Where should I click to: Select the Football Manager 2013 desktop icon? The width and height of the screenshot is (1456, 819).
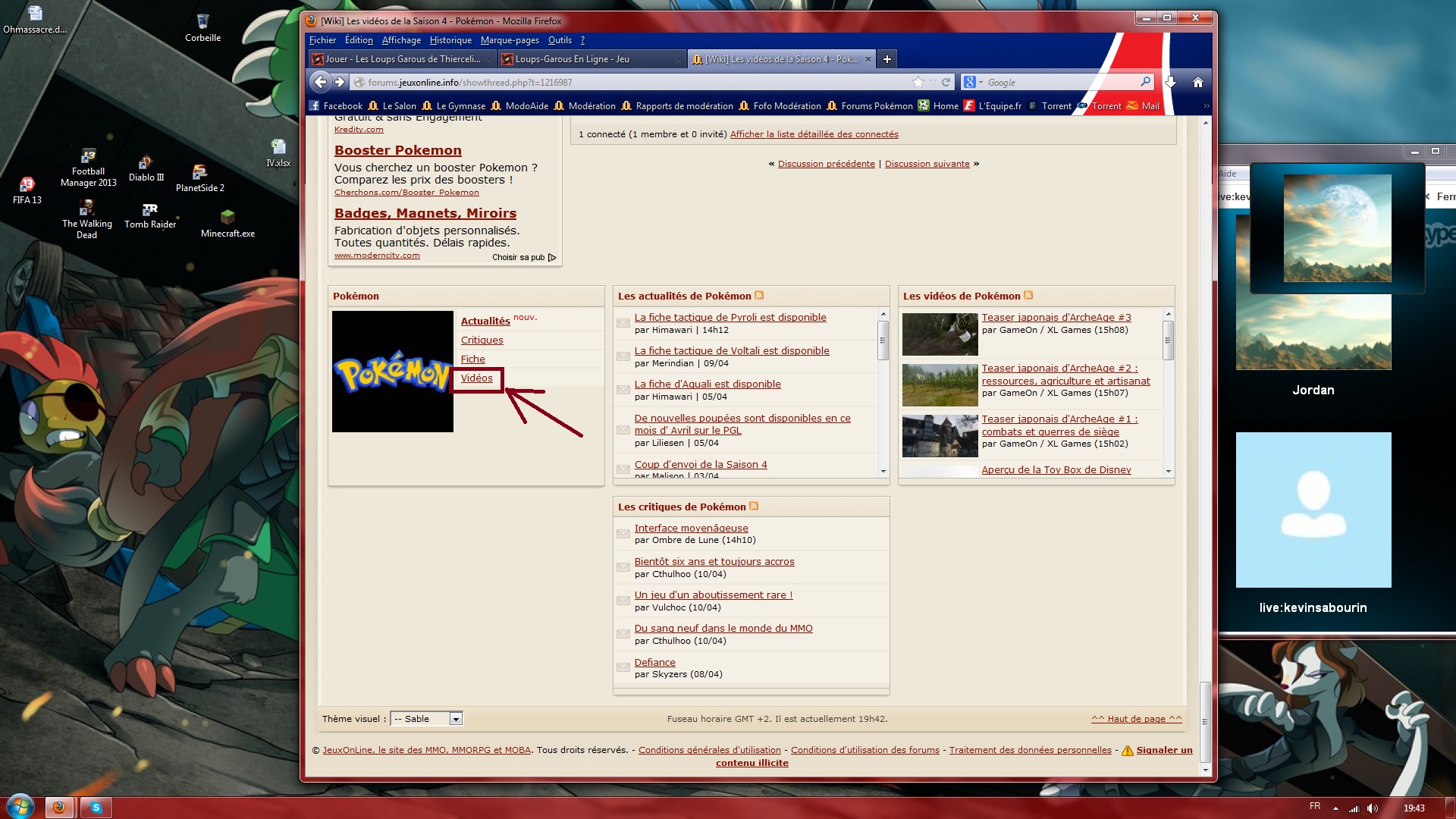tap(88, 168)
